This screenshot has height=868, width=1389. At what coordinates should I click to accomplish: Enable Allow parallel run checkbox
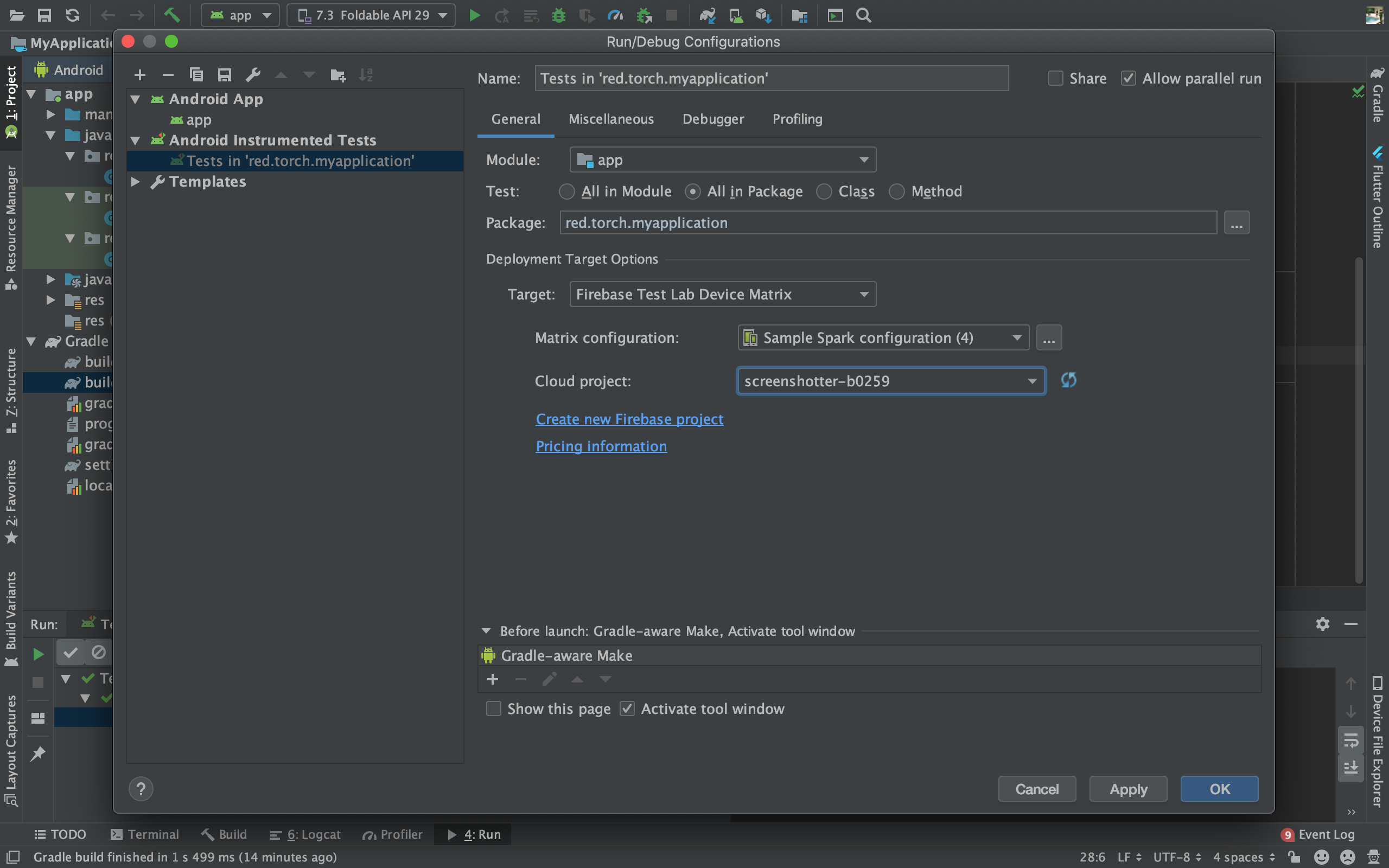[x=1127, y=78]
